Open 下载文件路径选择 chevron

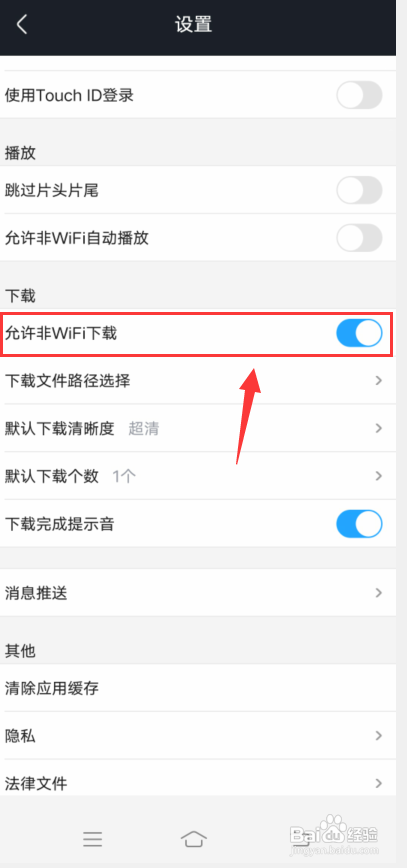(379, 381)
